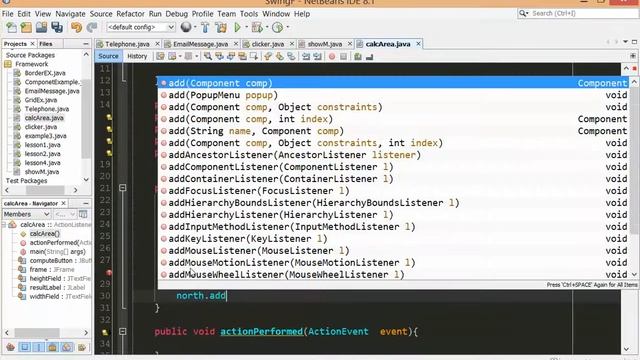Click the search magnifier icon in search box
The image size is (640, 360).
[x=523, y=13]
